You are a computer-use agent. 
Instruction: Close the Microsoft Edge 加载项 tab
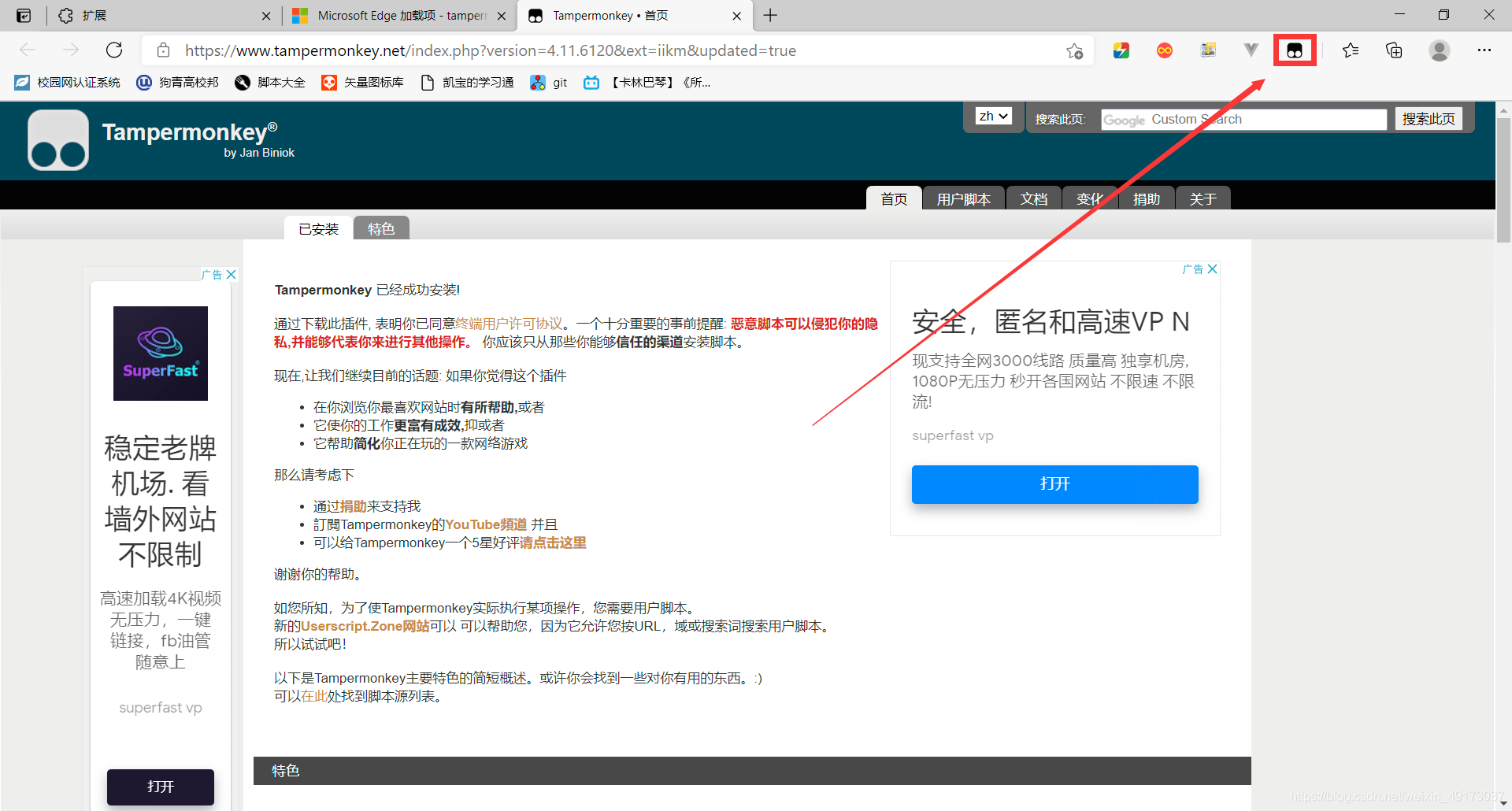tap(502, 16)
